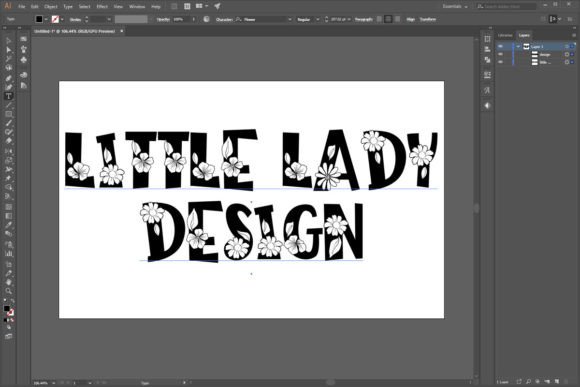Click the Transform button in control bar
This screenshot has width=580, height=387.
[428, 19]
